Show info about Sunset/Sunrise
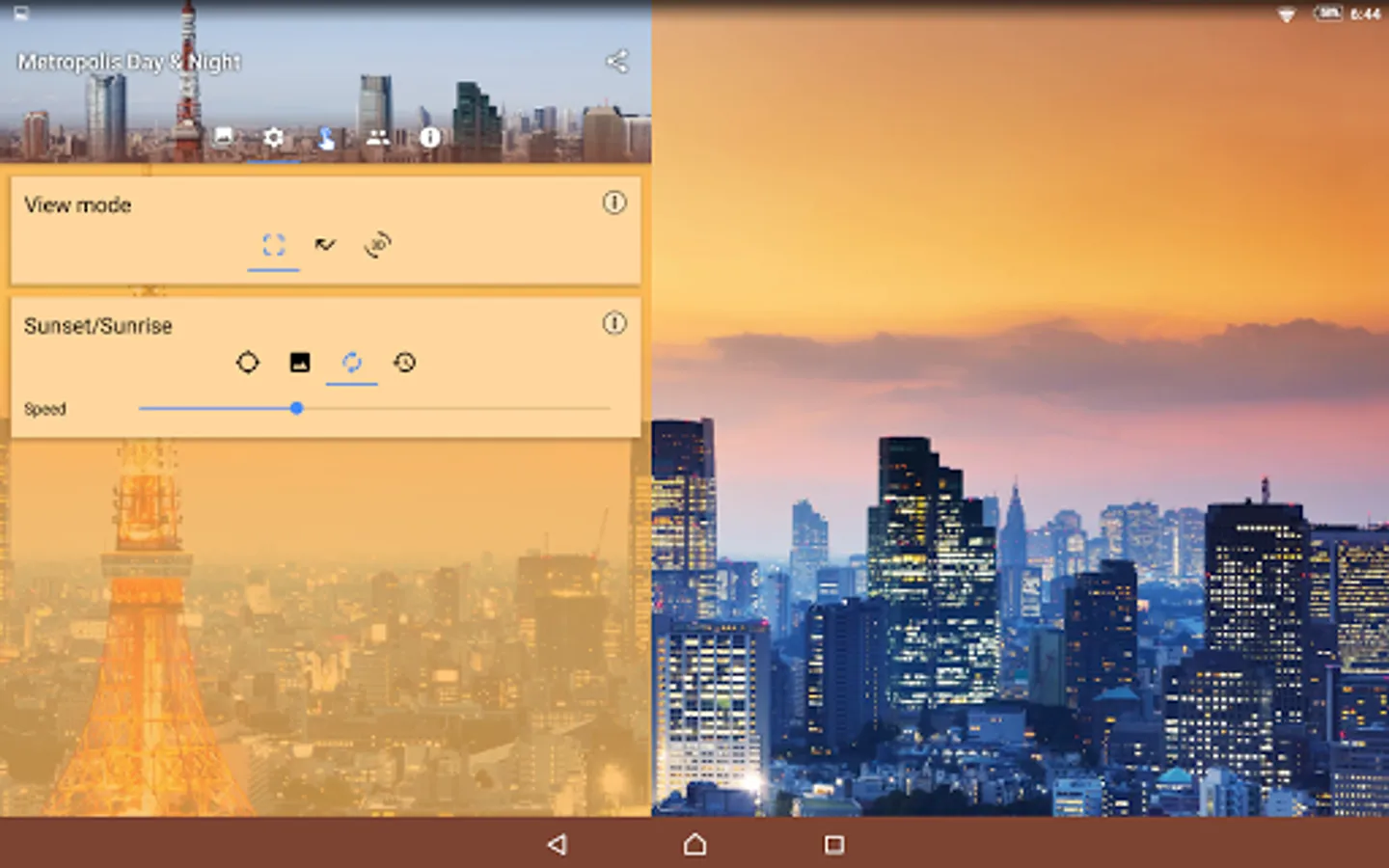1389x868 pixels. [x=614, y=323]
